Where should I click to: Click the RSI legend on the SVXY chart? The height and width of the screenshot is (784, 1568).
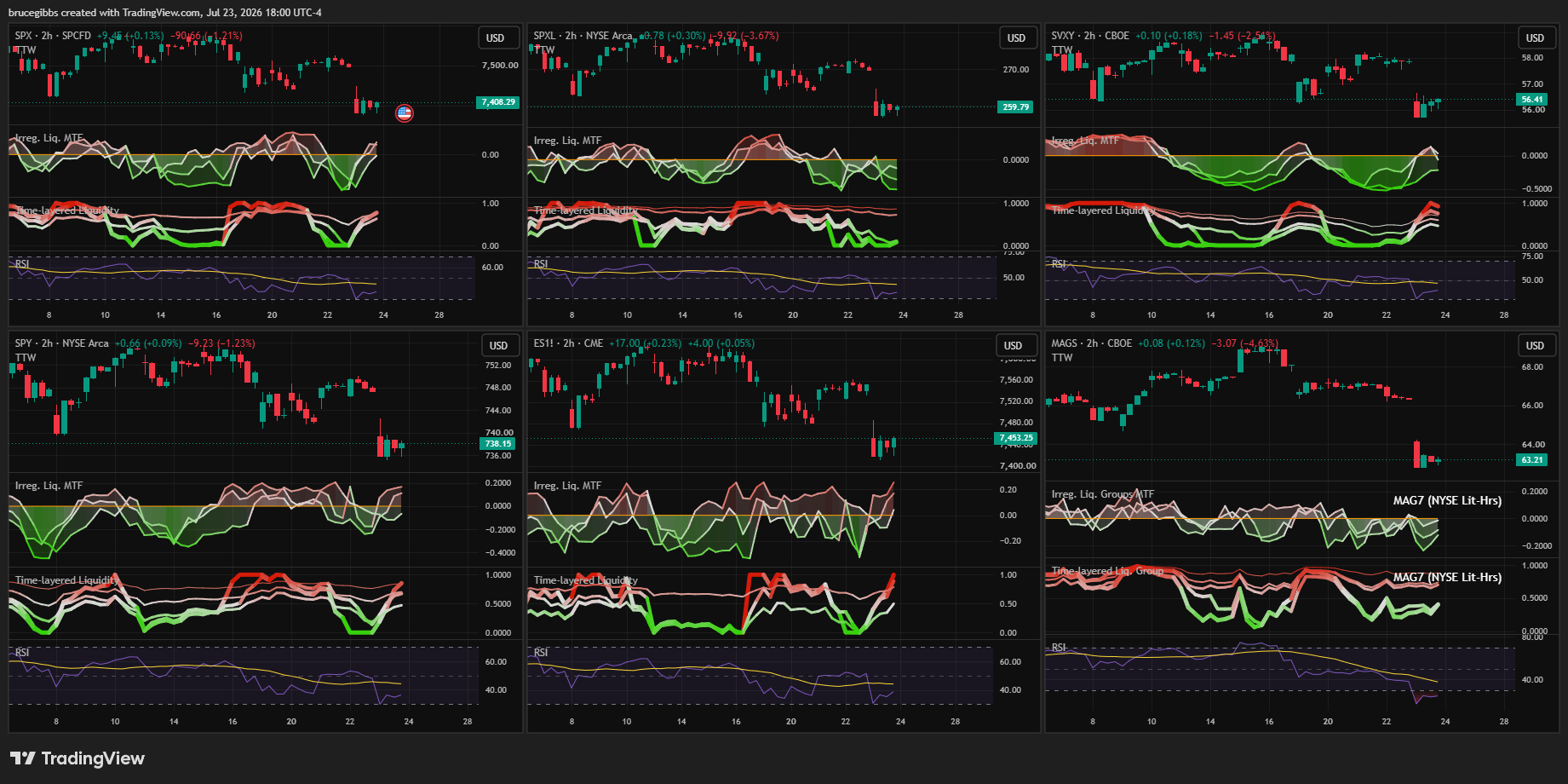pyautogui.click(x=1059, y=264)
